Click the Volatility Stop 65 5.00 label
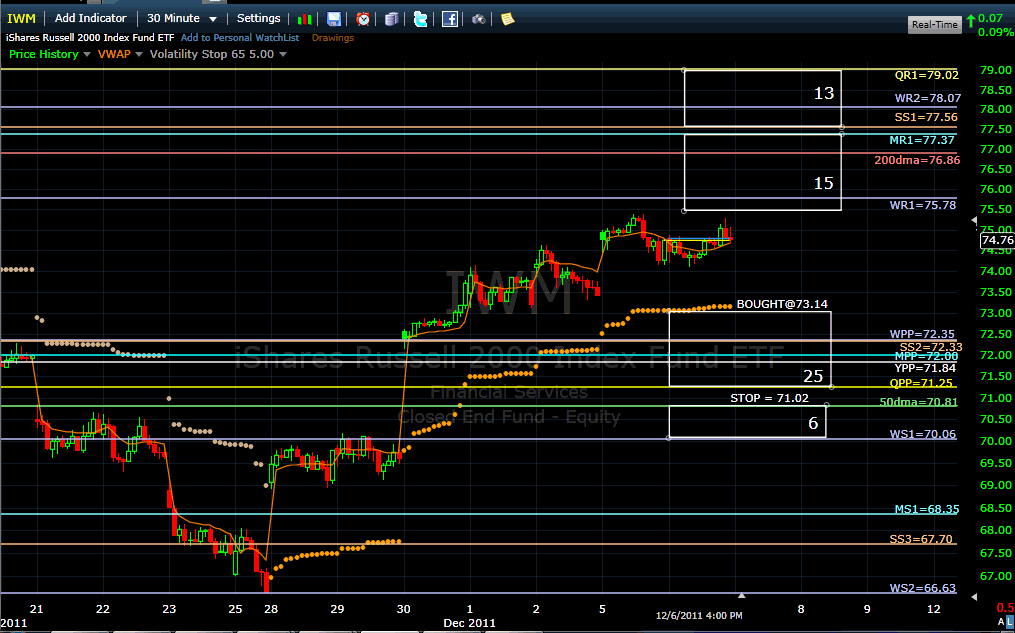 click(x=212, y=54)
